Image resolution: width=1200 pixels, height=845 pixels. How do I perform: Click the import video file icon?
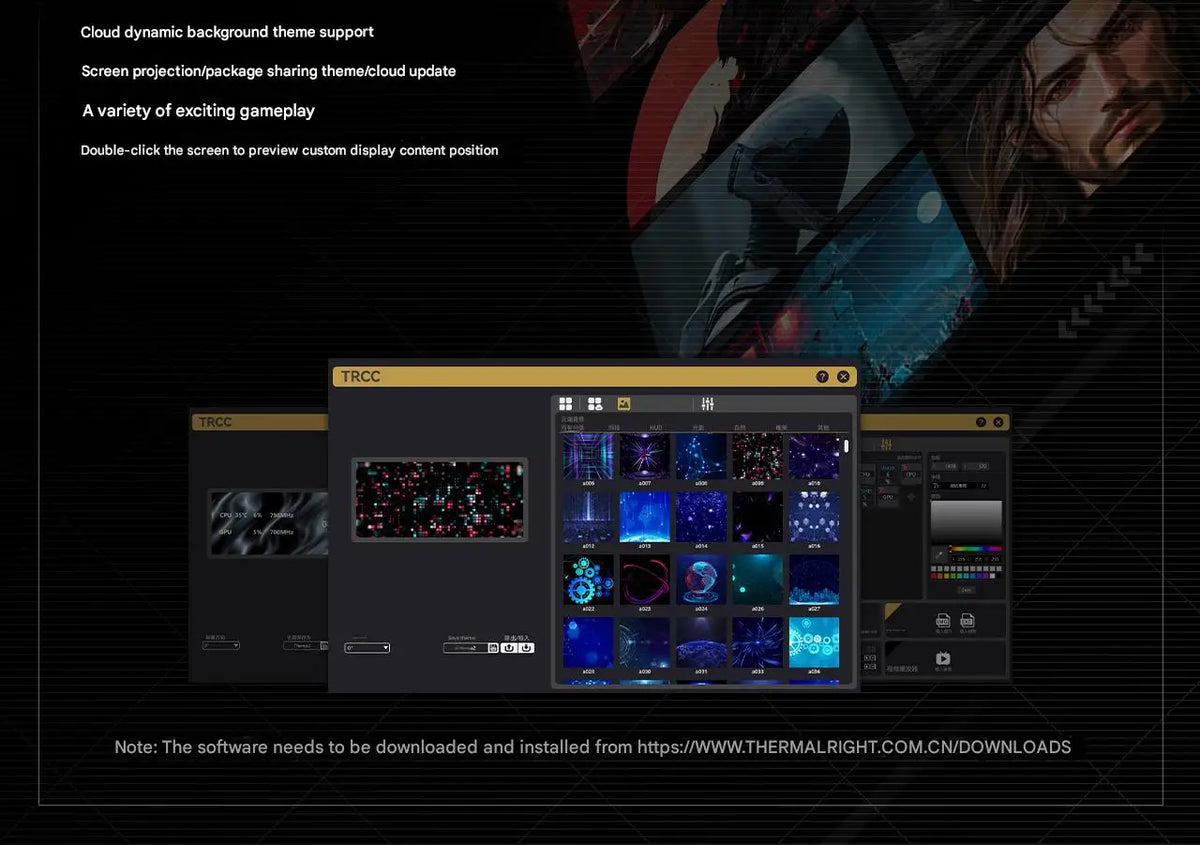tap(967, 621)
